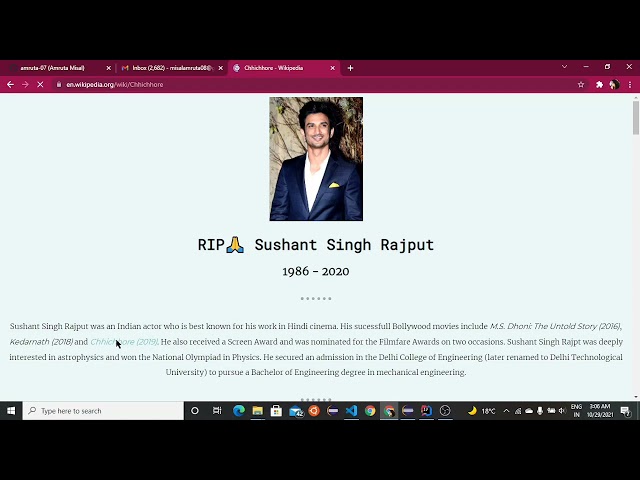The width and height of the screenshot is (640, 480).
Task: Click the Sushant Singh Rajput photo
Action: 316,159
